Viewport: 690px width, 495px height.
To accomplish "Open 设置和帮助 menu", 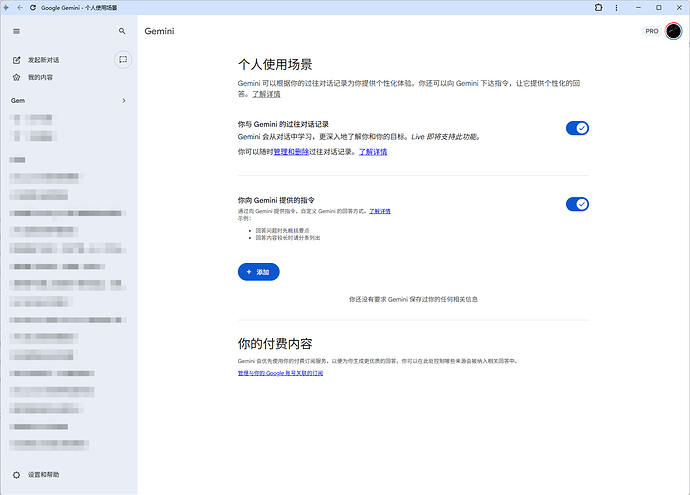I will click(x=44, y=475).
